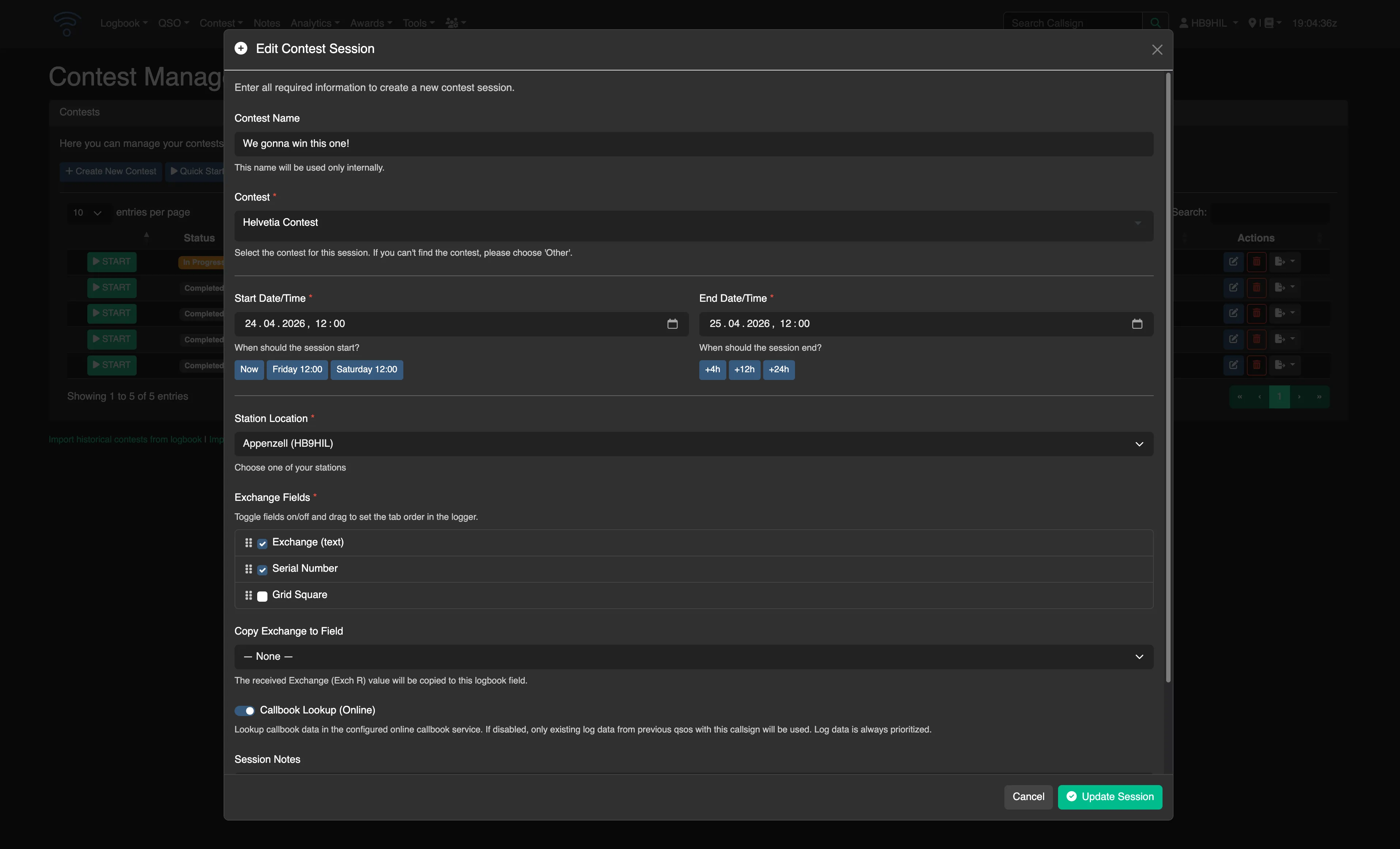Click the Search Callsign input field
Image resolution: width=1400 pixels, height=849 pixels.
[1073, 23]
